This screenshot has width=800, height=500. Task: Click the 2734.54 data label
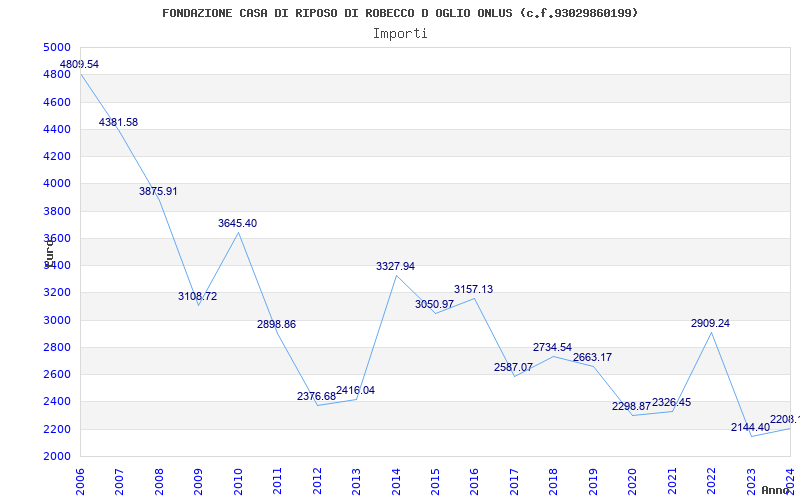(x=553, y=347)
